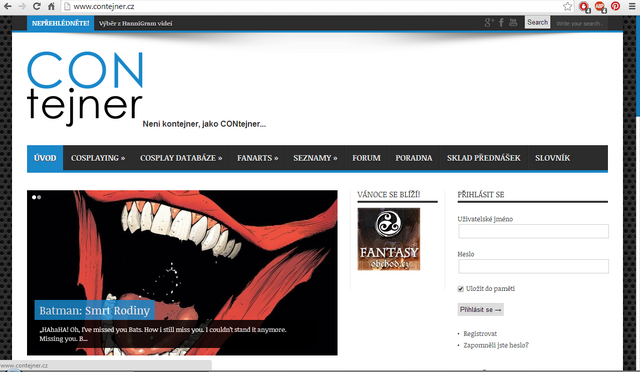Open the Adblock Plus extension icon
The image size is (640, 372).
(x=600, y=6)
